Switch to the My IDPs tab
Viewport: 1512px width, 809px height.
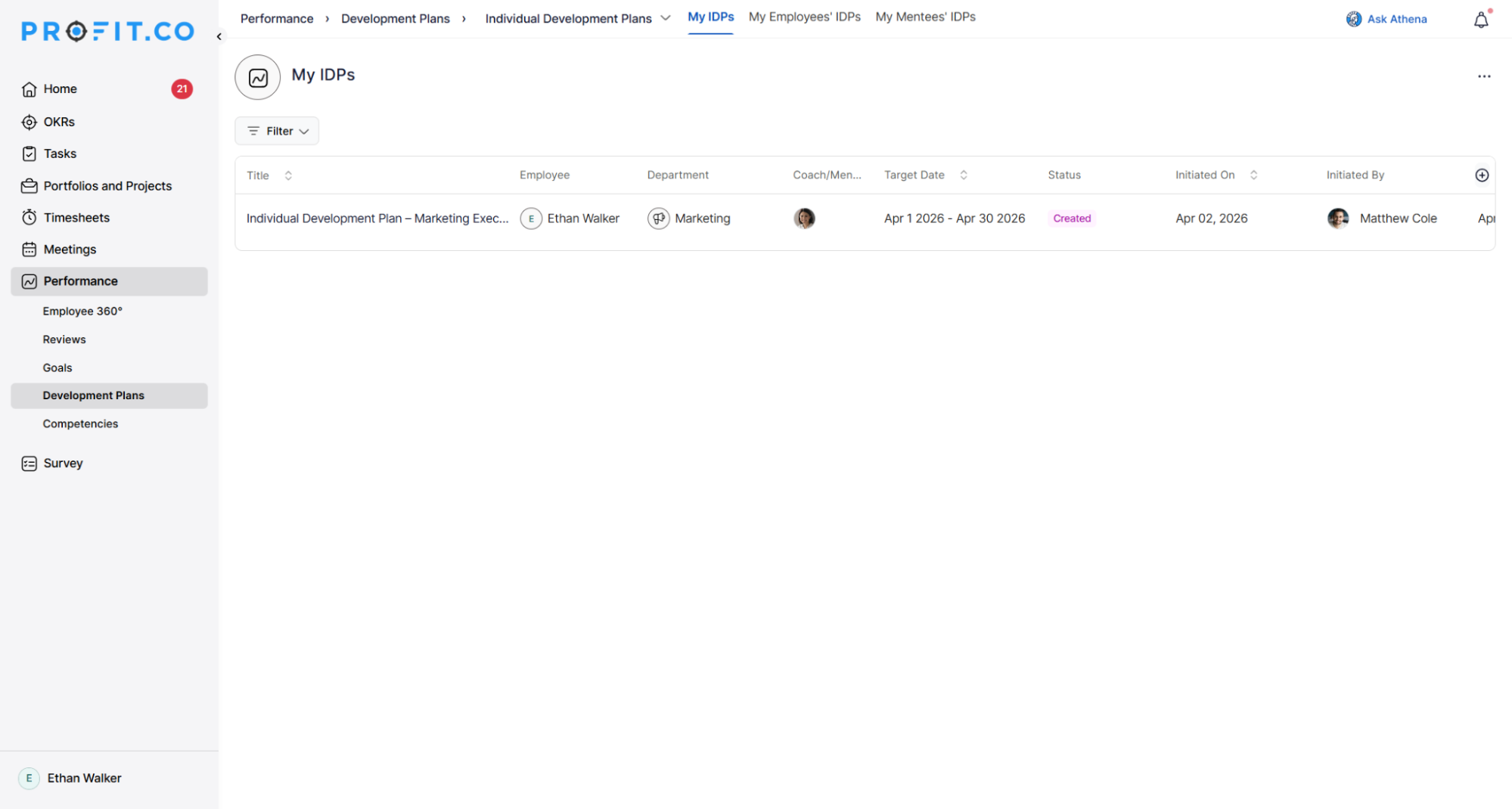[710, 17]
